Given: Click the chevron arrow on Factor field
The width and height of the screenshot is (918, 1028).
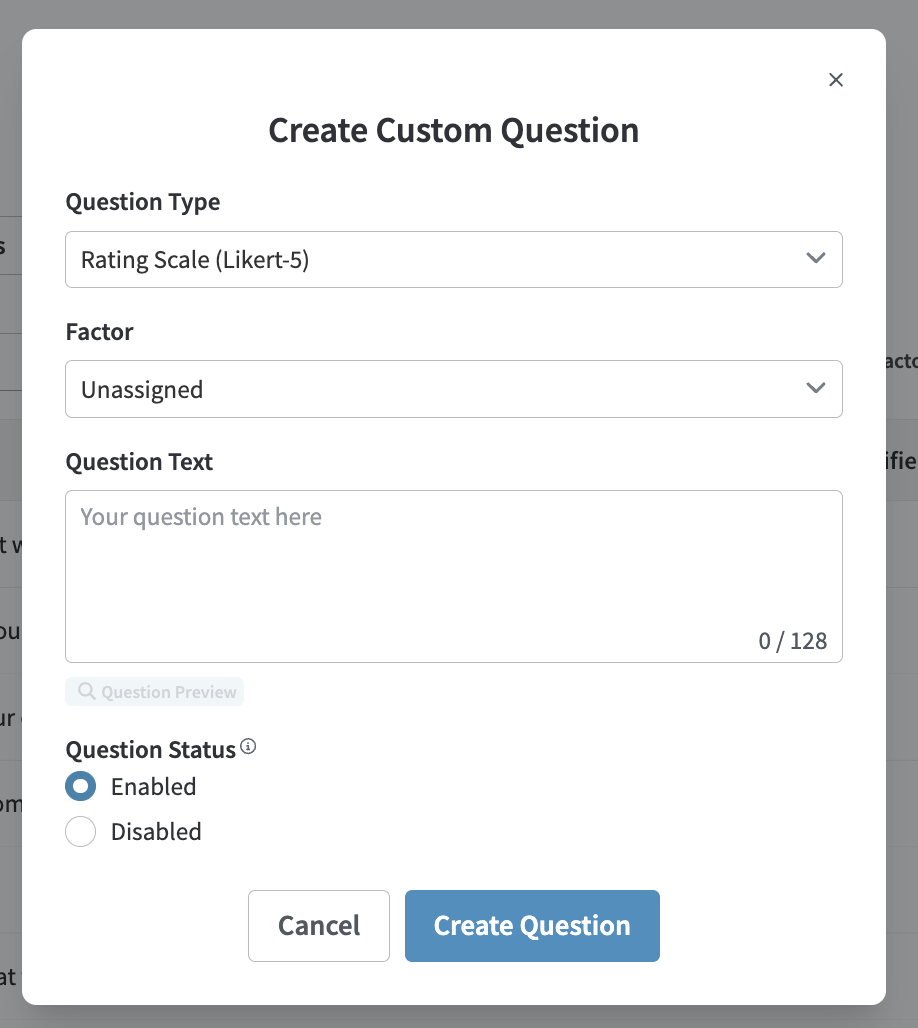Looking at the screenshot, I should point(816,388).
